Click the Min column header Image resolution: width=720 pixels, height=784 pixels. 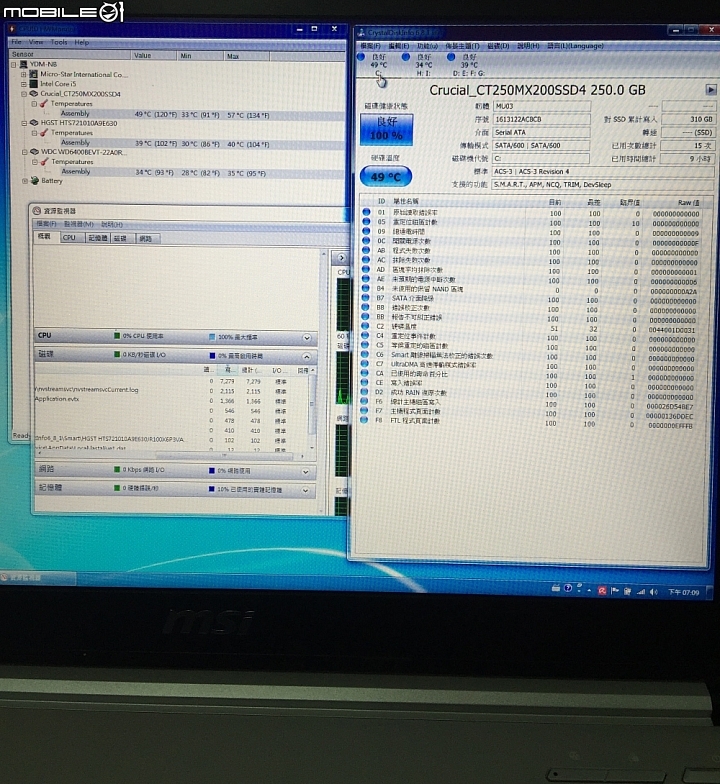click(x=201, y=56)
